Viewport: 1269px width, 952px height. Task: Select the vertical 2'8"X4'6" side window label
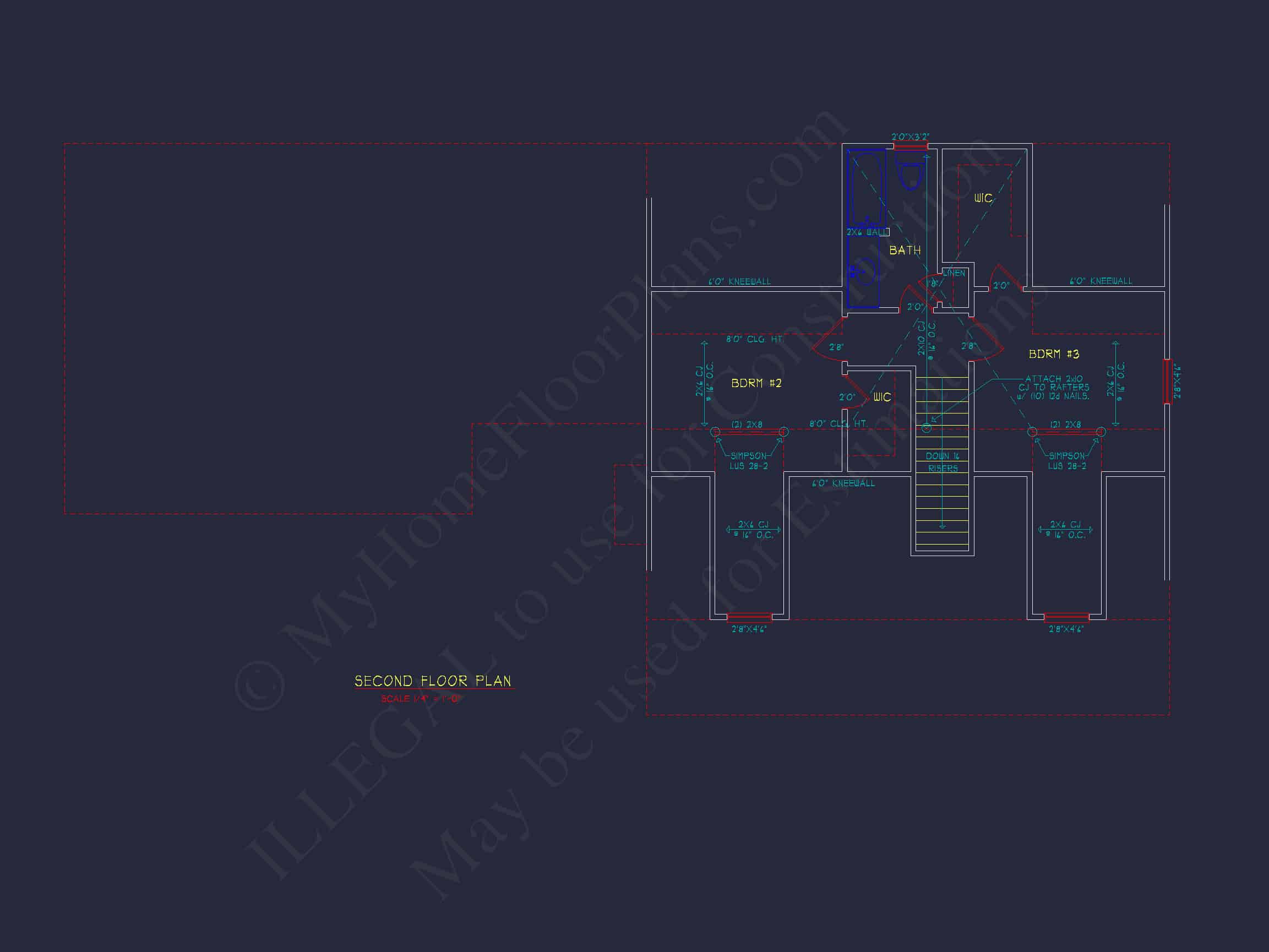tap(1177, 382)
